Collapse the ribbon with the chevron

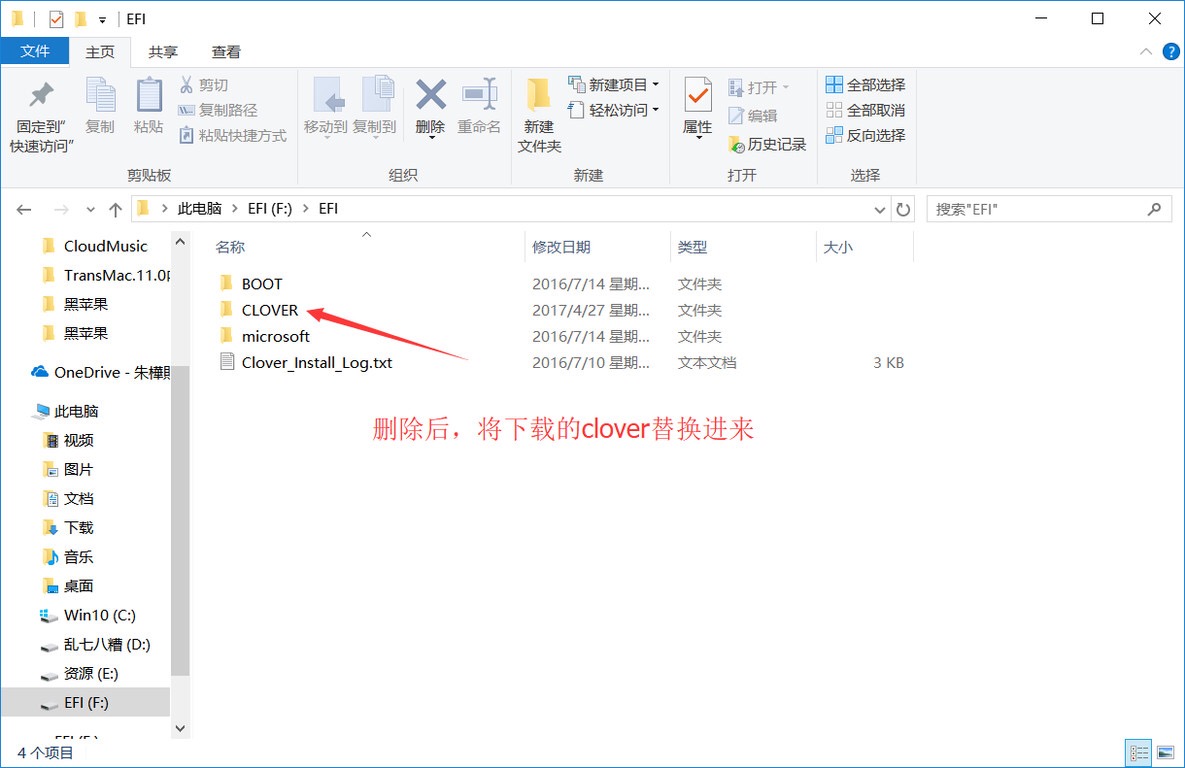tap(1146, 52)
